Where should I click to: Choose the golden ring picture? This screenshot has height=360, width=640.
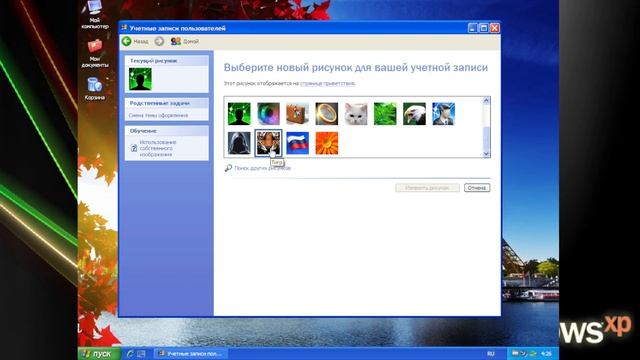327,113
